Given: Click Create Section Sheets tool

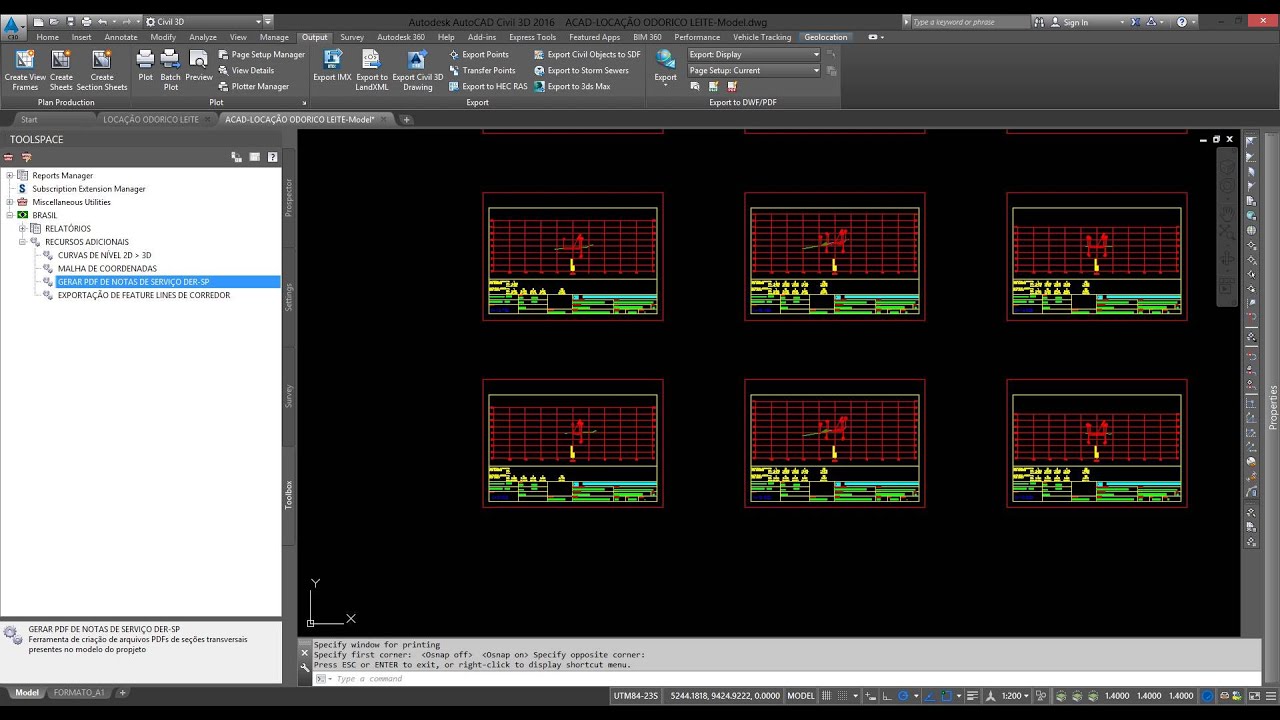Looking at the screenshot, I should tap(102, 70).
